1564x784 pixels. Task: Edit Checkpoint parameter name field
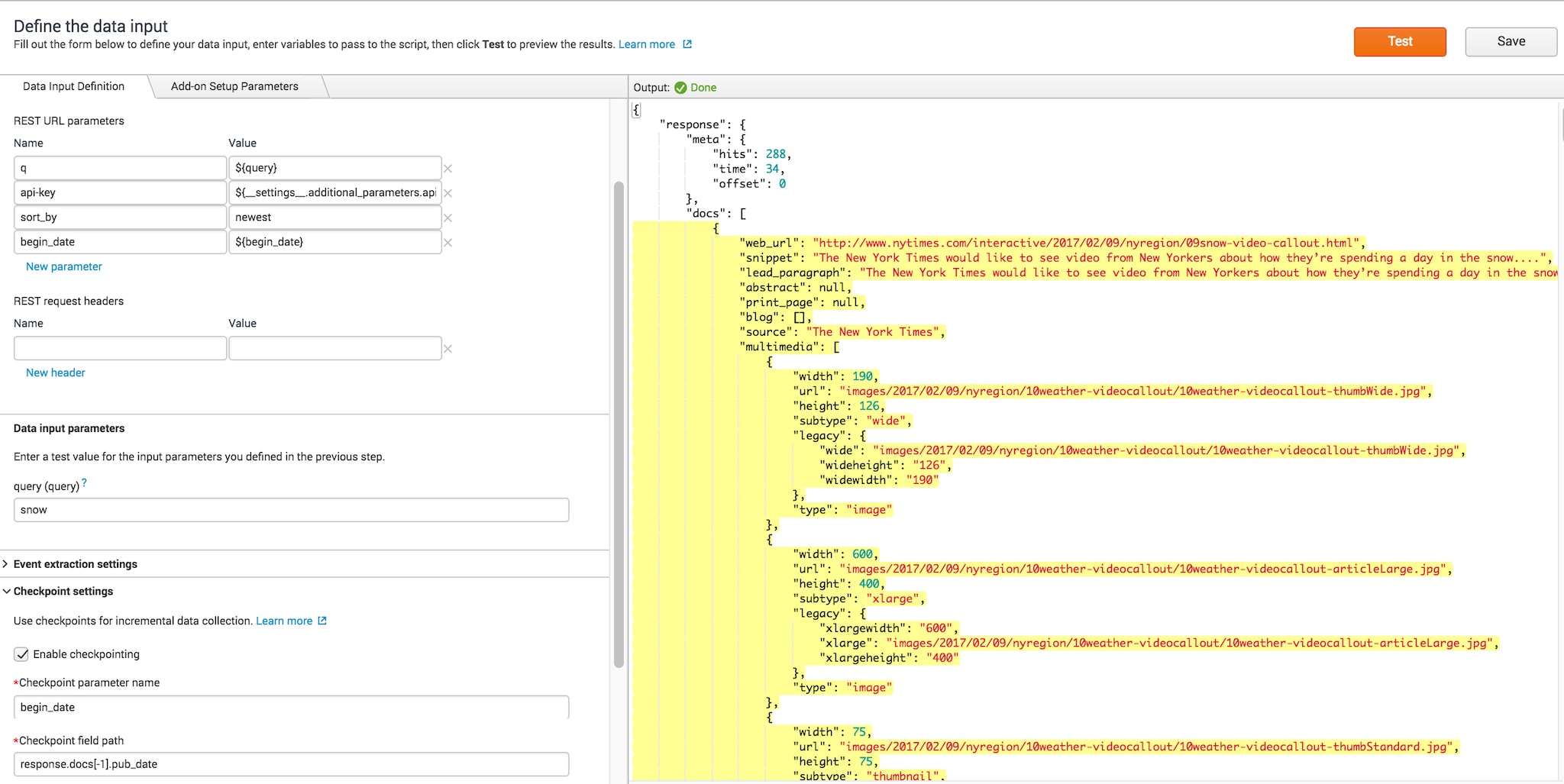pyautogui.click(x=291, y=707)
